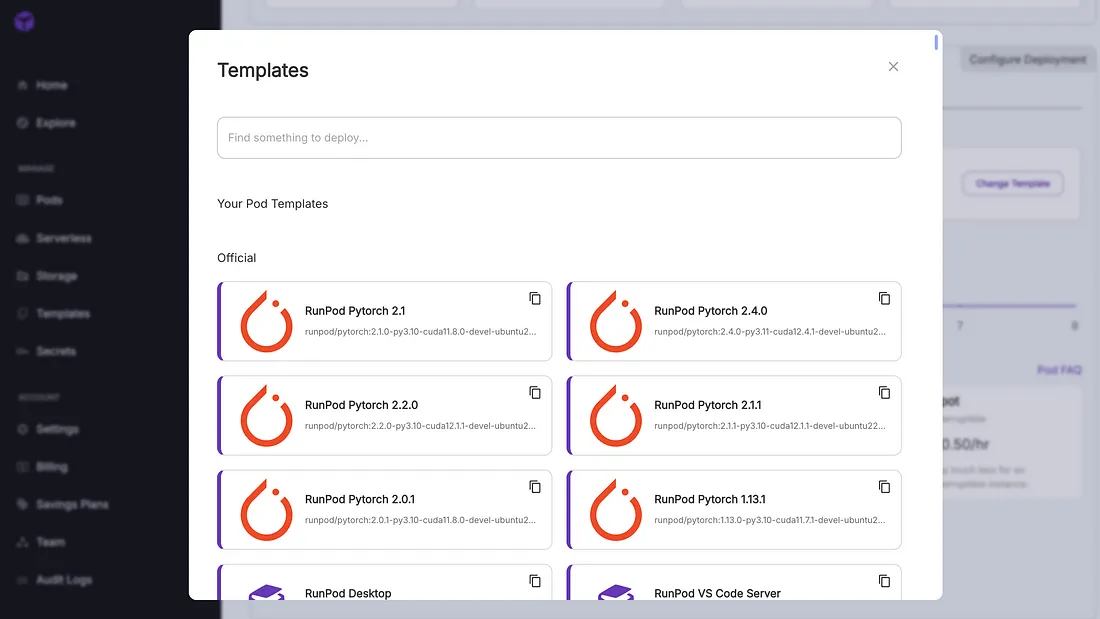
Task: Click the RunPod logo in the sidebar
Action: 25,22
